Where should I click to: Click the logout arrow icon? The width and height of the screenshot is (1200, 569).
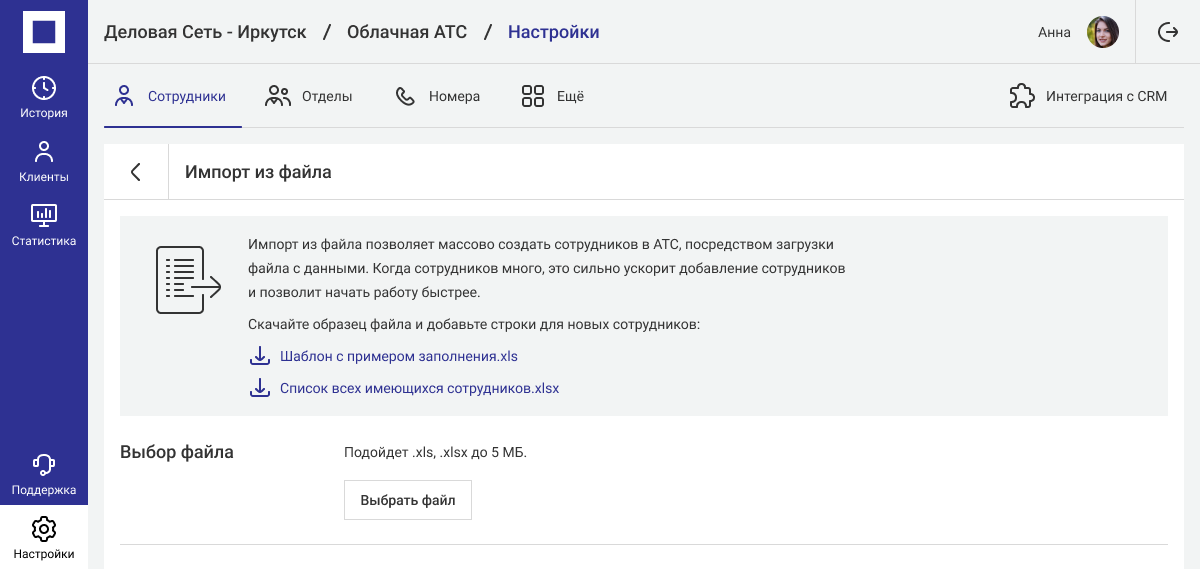coord(1168,32)
